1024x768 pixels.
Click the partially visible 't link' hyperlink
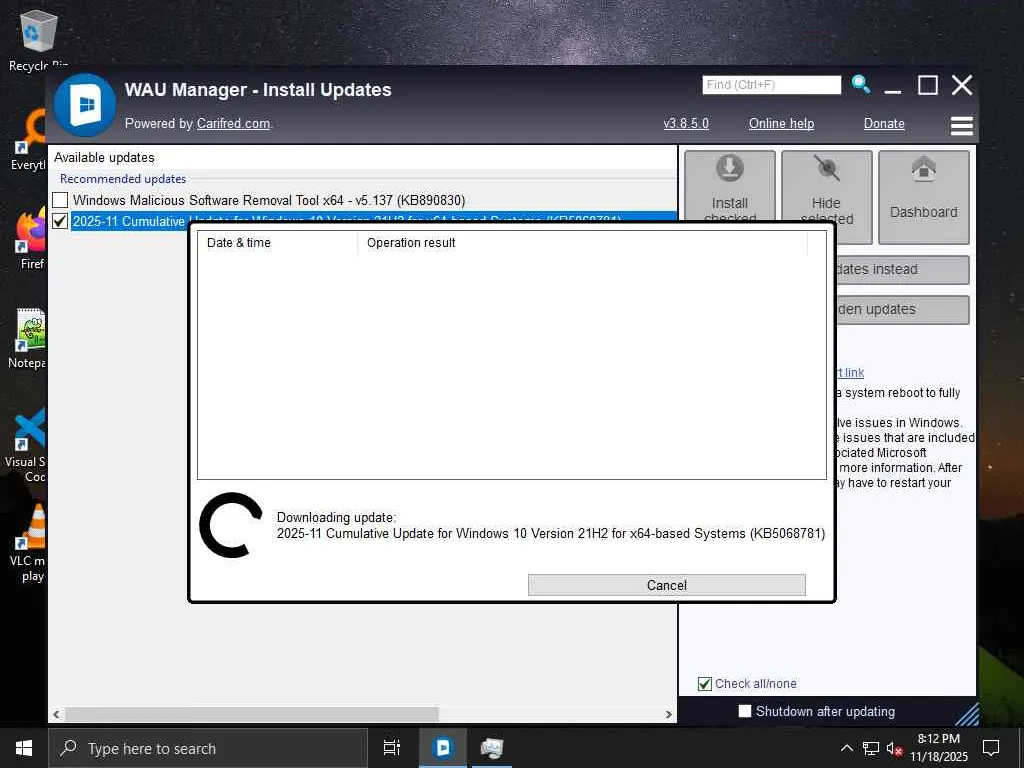pyautogui.click(x=850, y=373)
